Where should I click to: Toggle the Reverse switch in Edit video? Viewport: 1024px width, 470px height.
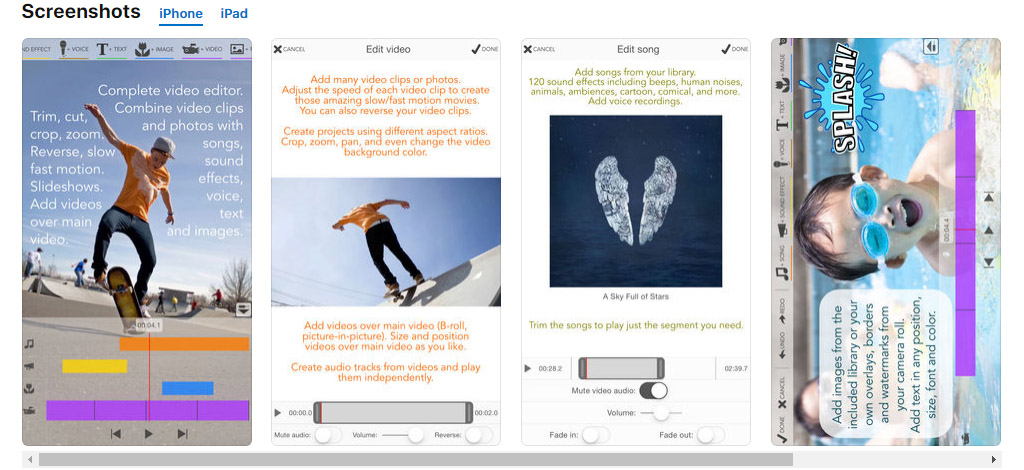click(478, 435)
